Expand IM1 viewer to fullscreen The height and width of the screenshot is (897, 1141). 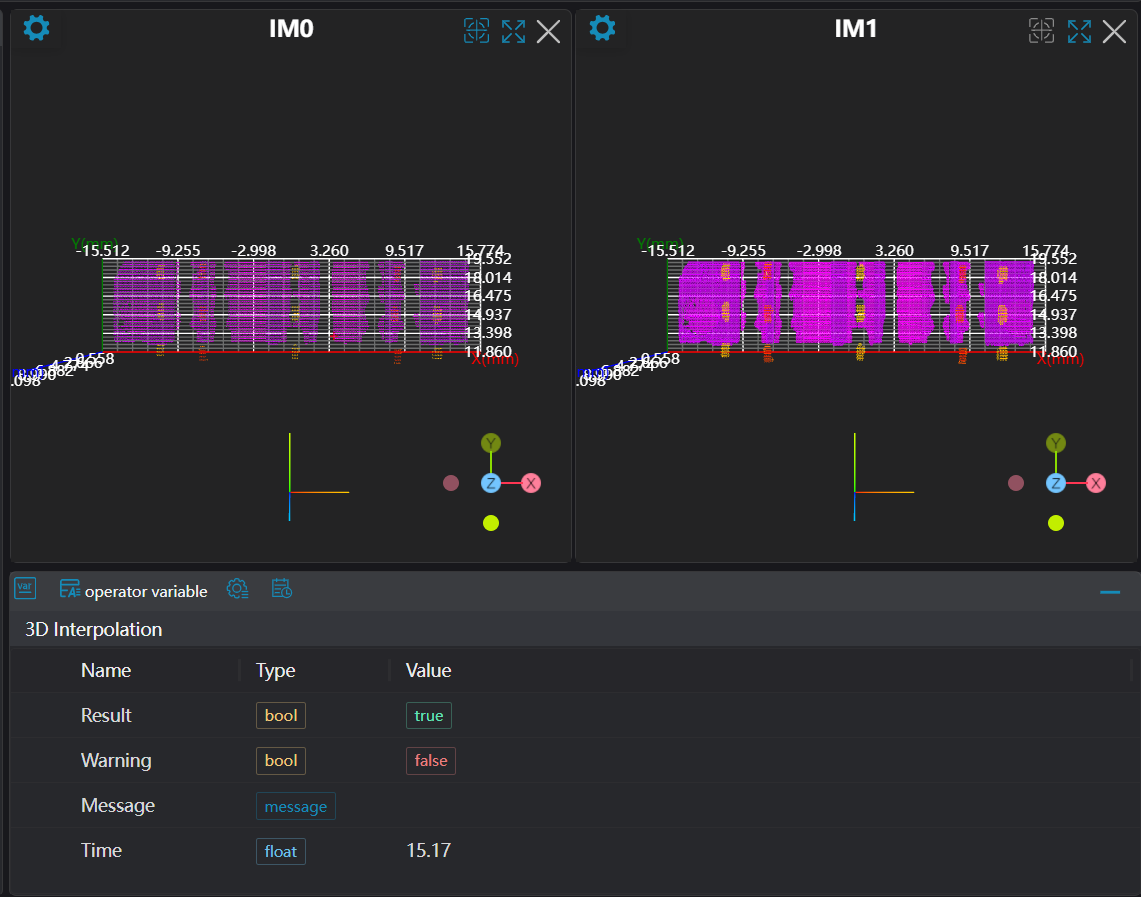click(x=1079, y=31)
